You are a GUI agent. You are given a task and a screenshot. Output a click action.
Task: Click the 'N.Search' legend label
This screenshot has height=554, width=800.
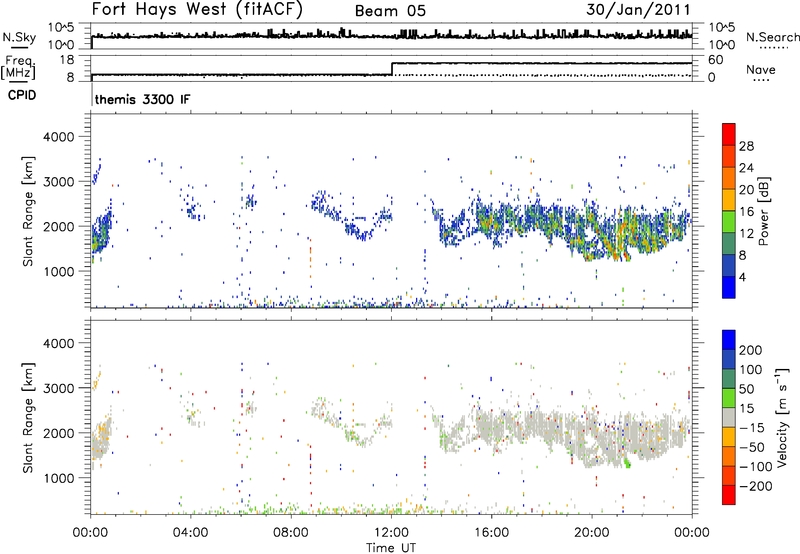pyautogui.click(x=772, y=37)
